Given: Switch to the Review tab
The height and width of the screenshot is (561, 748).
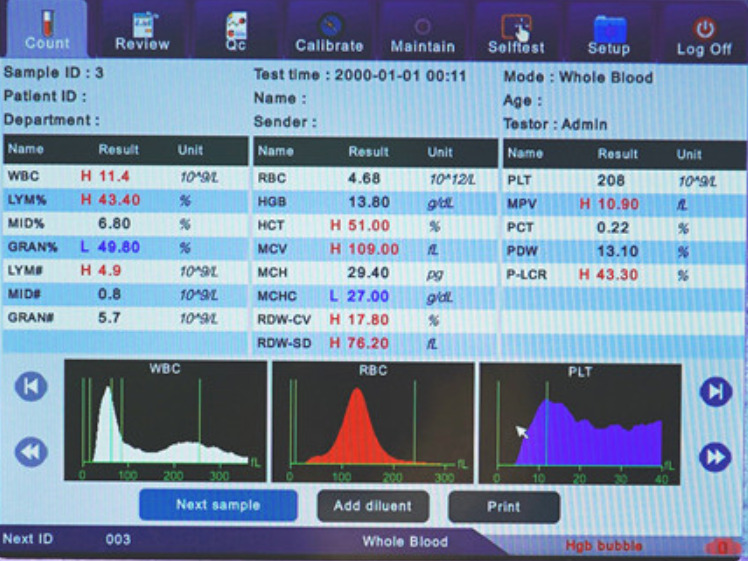Looking at the screenshot, I should [142, 30].
